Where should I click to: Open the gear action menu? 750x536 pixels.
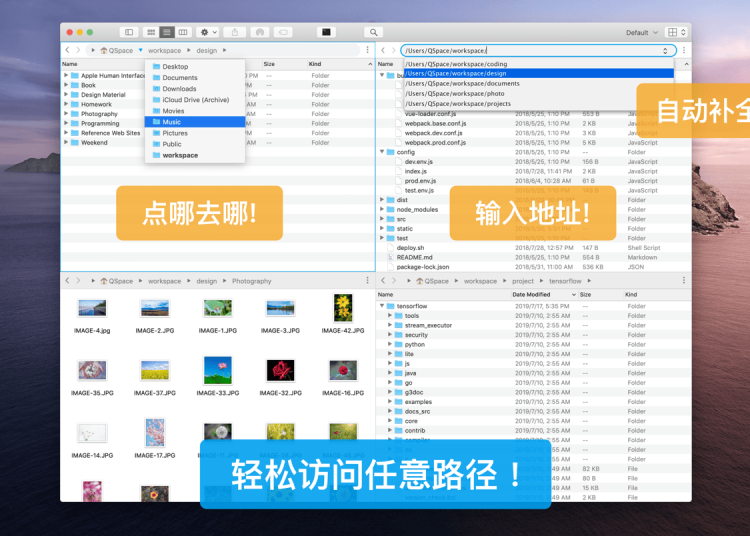click(207, 33)
